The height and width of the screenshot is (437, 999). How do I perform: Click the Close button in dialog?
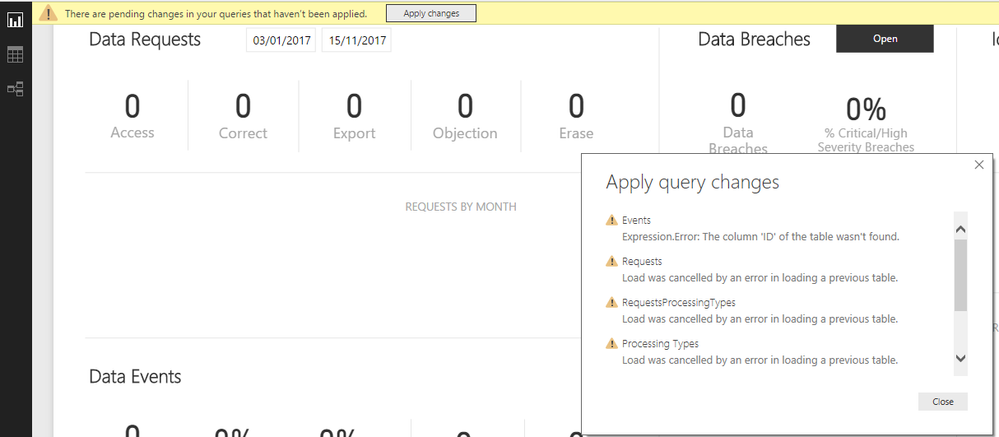click(x=943, y=401)
